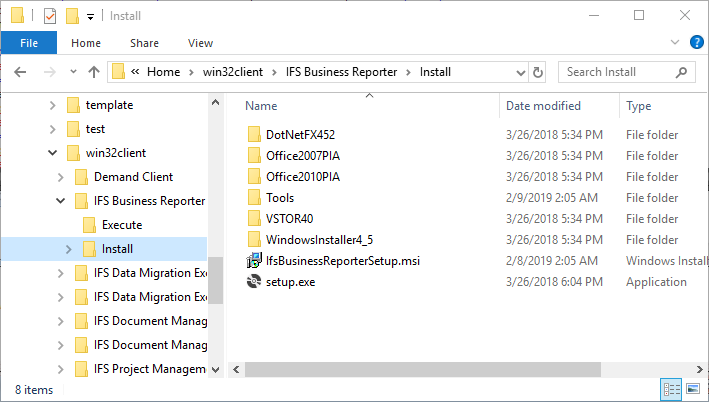Open the File menu

click(29, 43)
